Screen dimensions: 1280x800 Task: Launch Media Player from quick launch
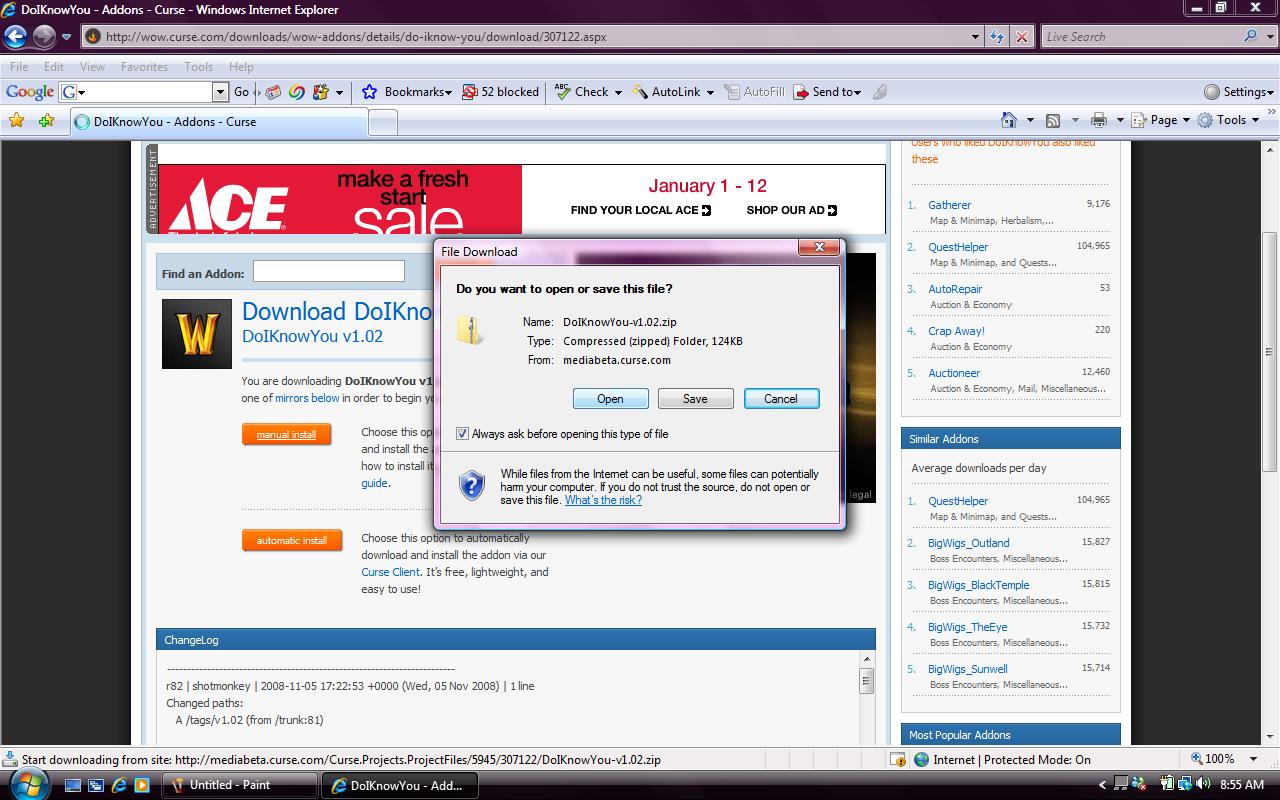pos(142,785)
